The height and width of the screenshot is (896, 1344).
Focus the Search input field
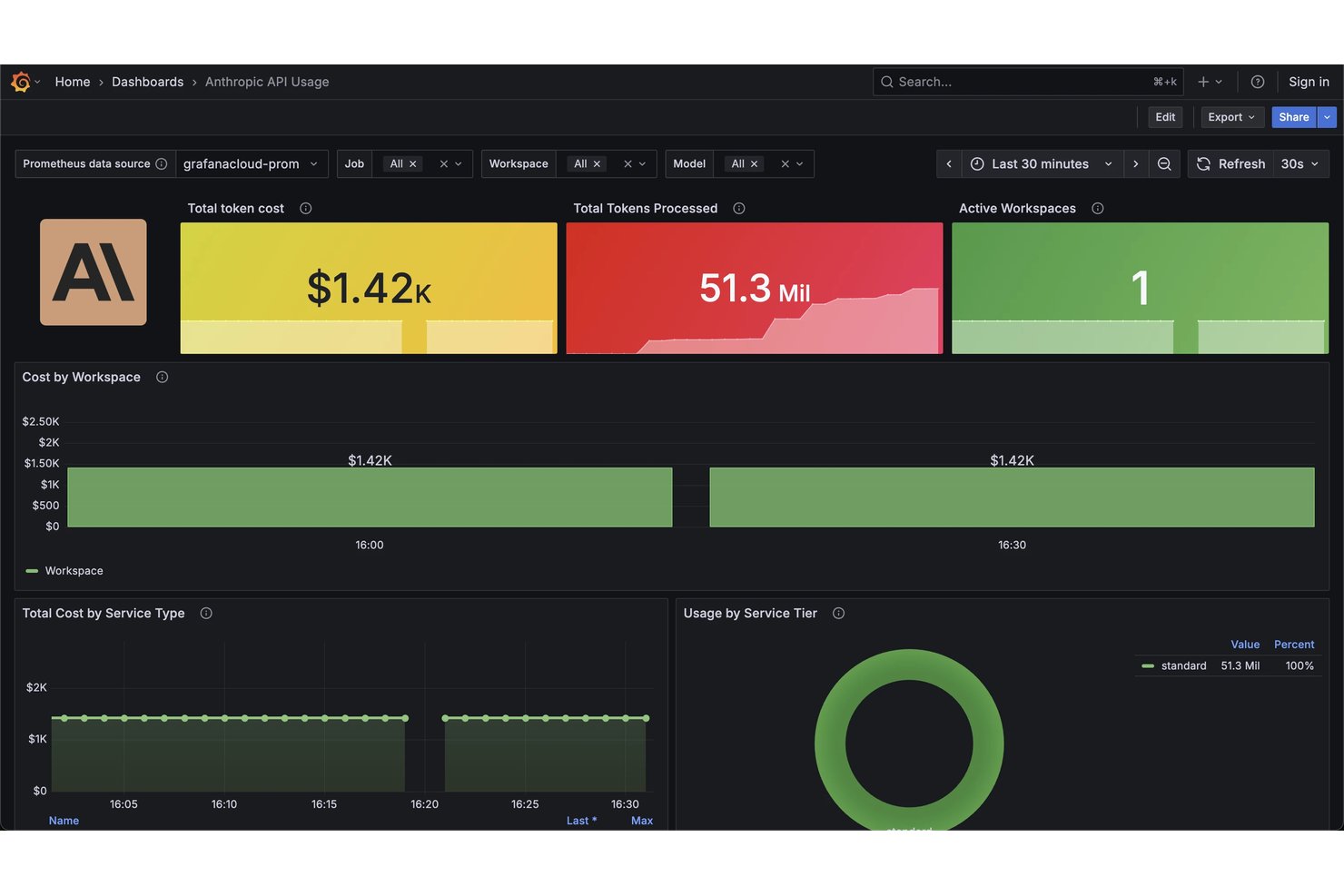[x=1028, y=82]
